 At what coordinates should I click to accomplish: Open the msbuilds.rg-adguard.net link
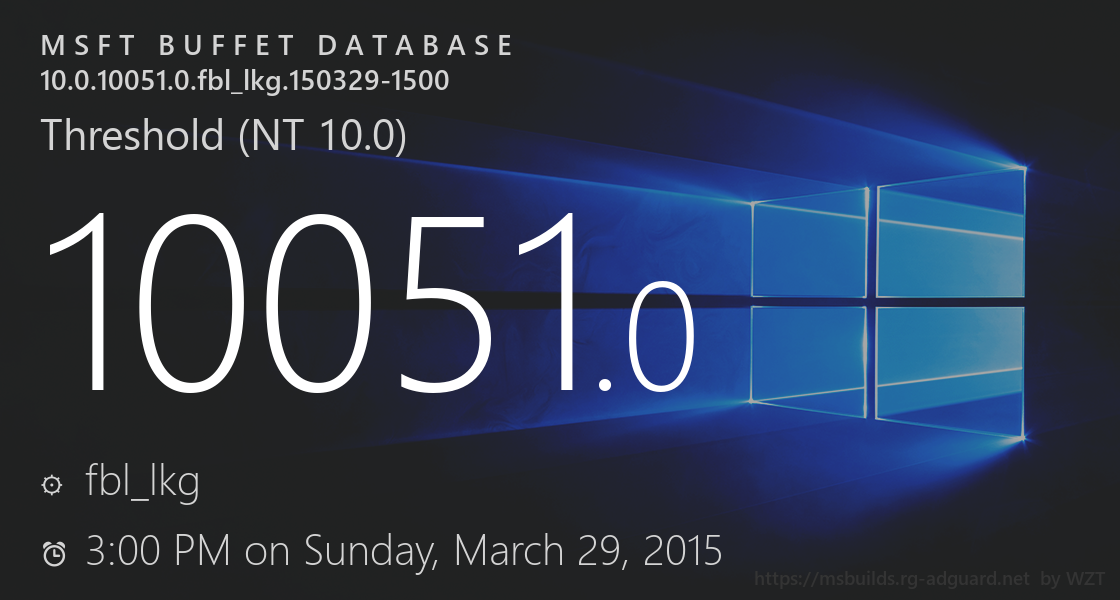click(891, 579)
